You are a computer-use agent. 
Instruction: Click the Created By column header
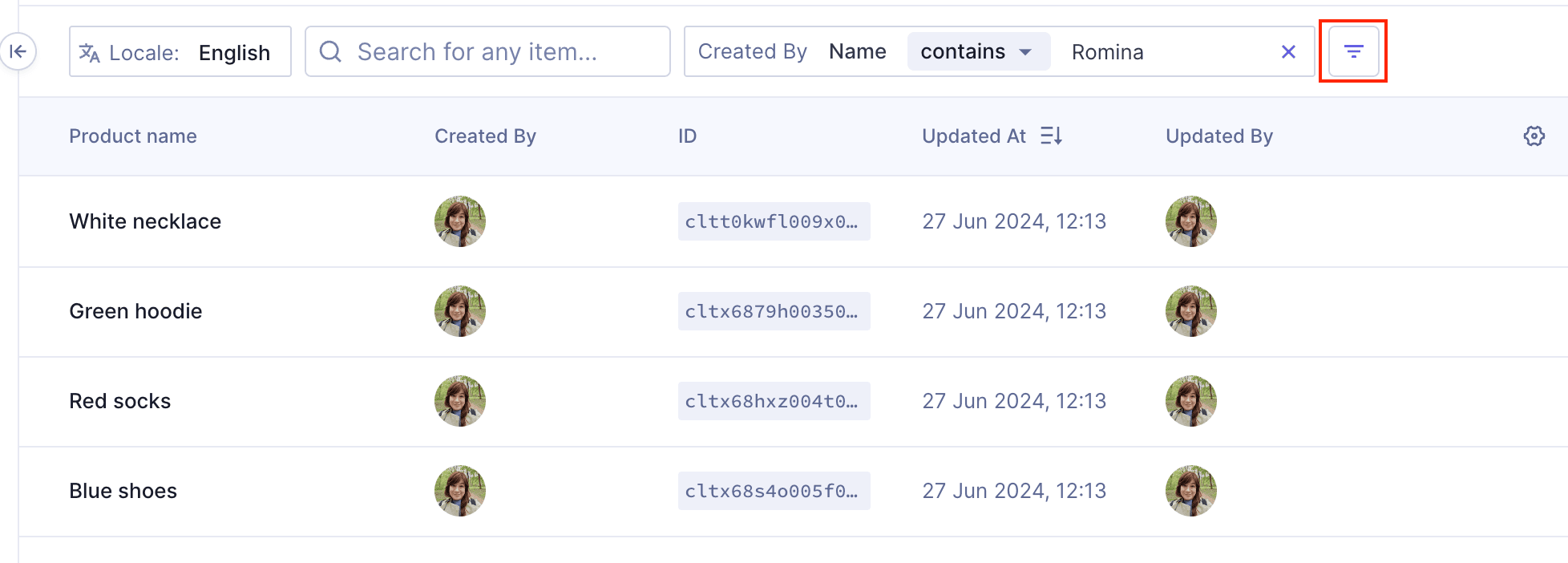click(x=485, y=136)
